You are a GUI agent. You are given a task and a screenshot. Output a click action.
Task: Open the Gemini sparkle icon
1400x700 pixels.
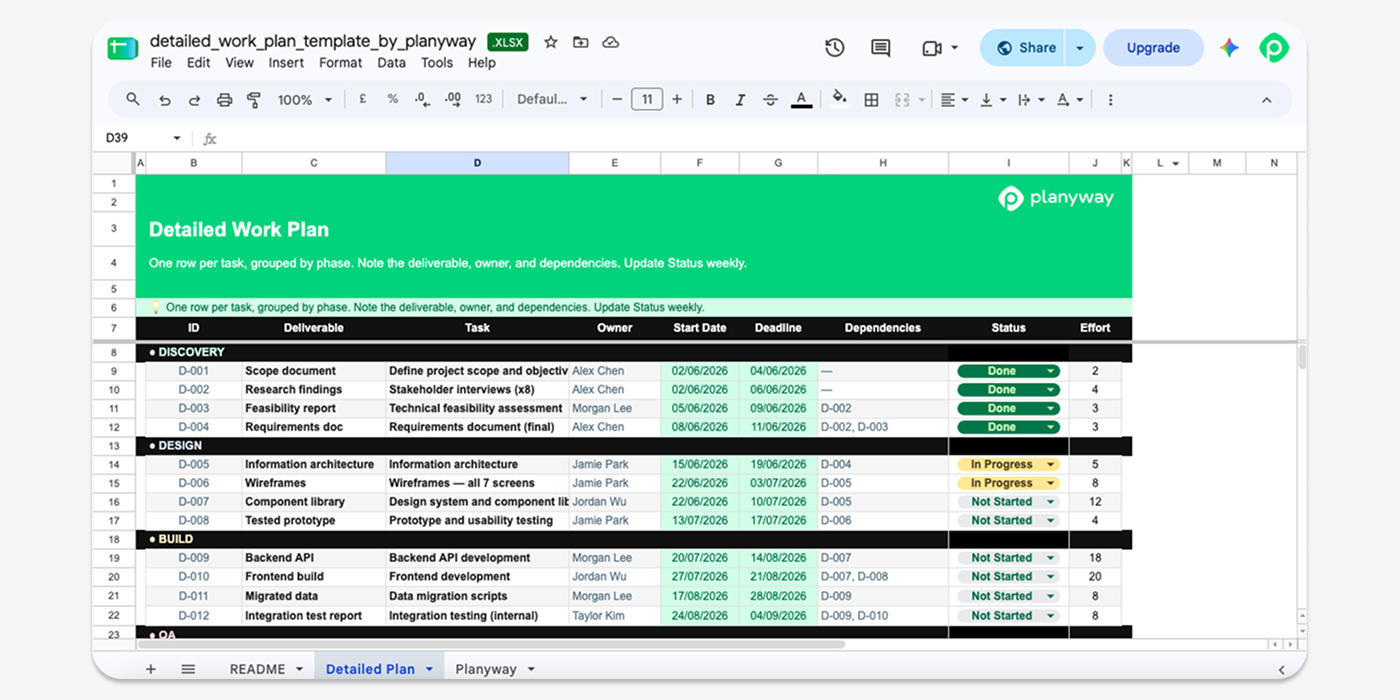[x=1229, y=47]
